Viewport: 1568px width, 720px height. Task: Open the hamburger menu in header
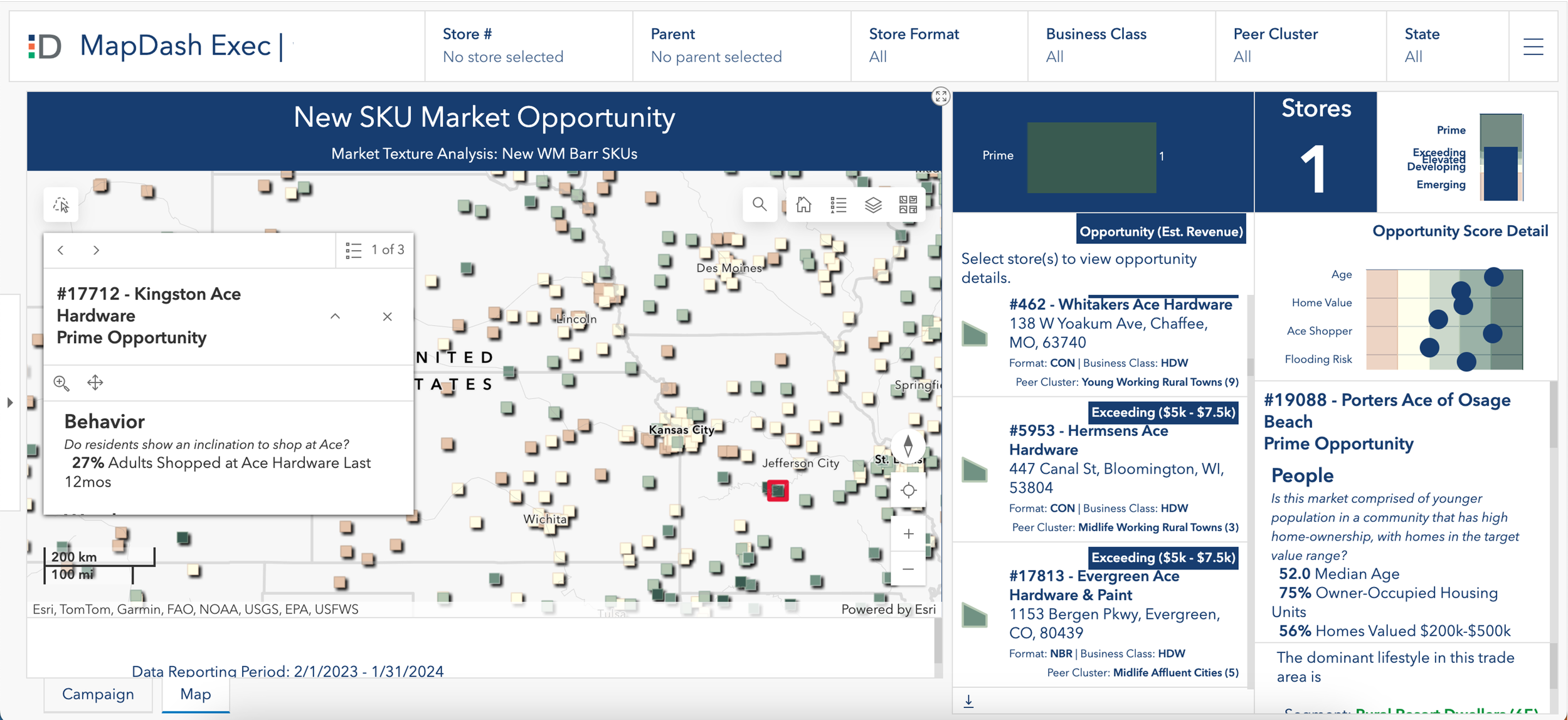(x=1533, y=46)
